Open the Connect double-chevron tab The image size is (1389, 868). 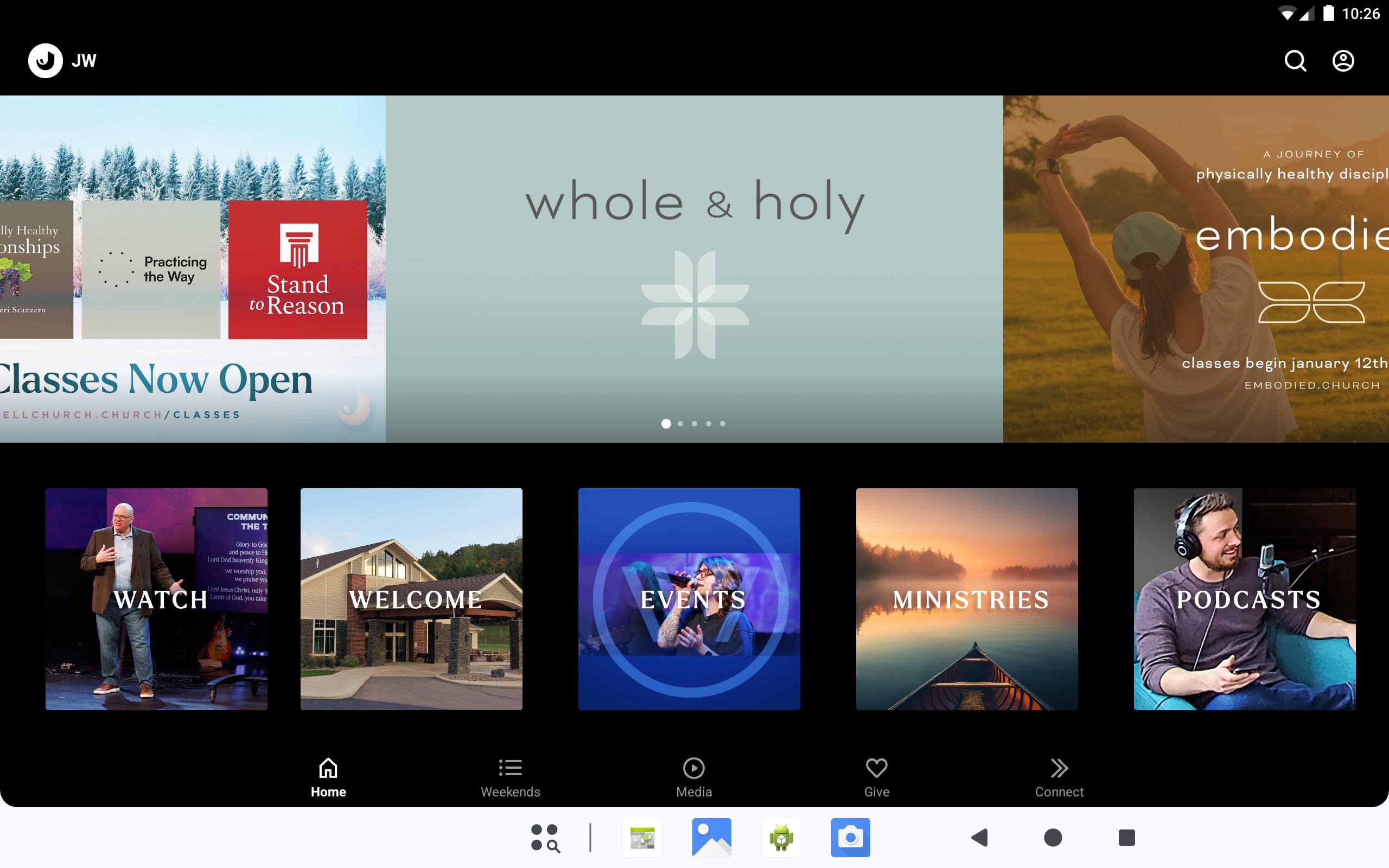coord(1059,778)
